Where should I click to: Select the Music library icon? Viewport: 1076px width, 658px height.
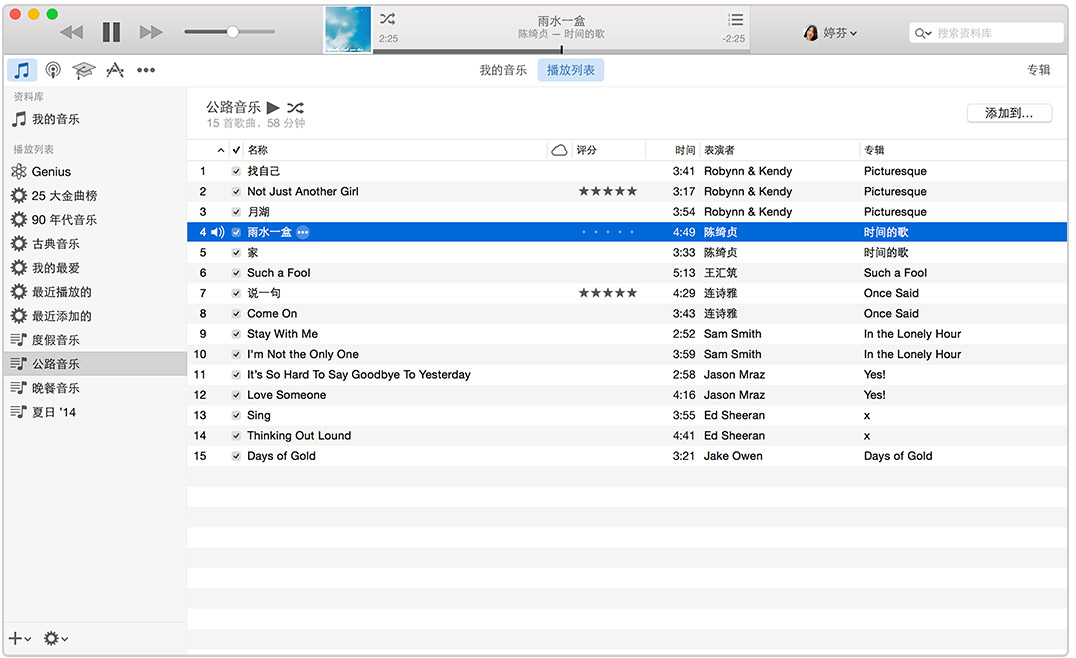pos(22,70)
